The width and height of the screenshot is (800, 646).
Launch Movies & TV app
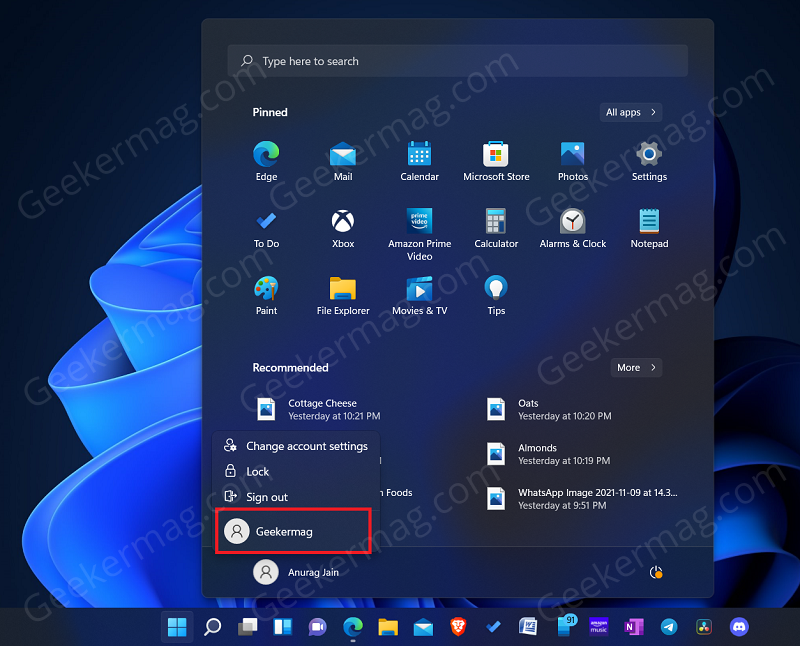click(x=419, y=295)
